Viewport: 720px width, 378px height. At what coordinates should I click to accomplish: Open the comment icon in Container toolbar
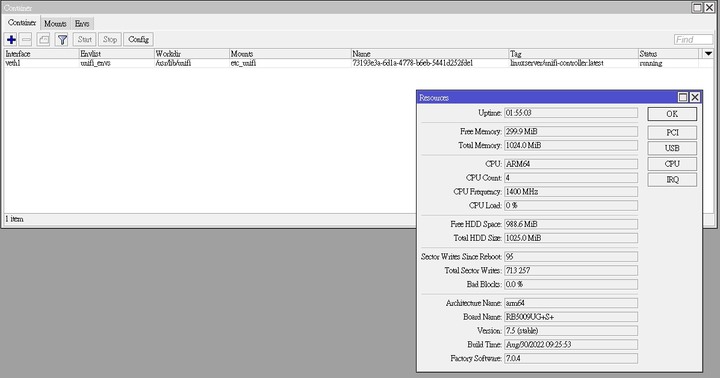(x=44, y=40)
